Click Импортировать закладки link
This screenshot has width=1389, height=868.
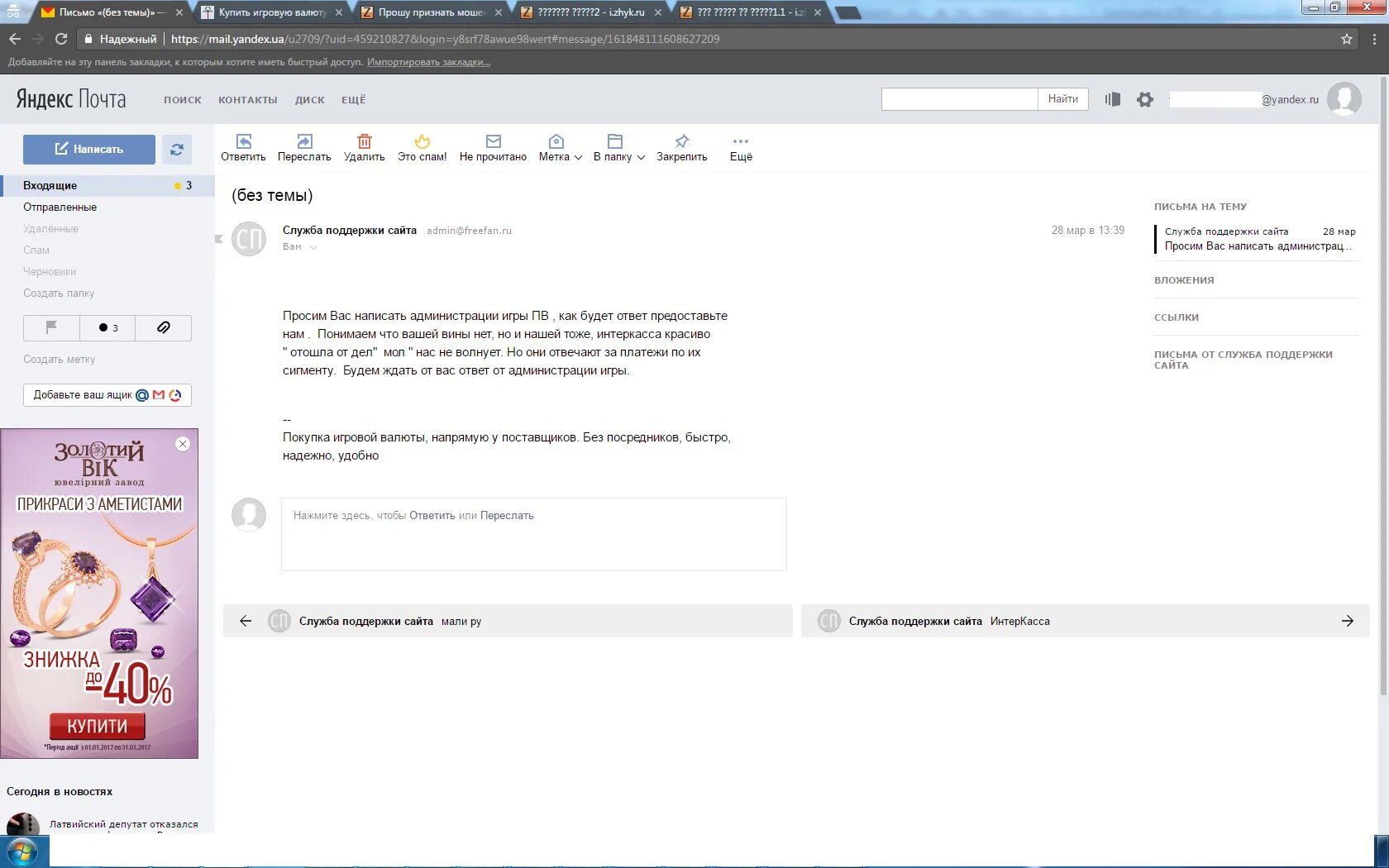coord(428,62)
